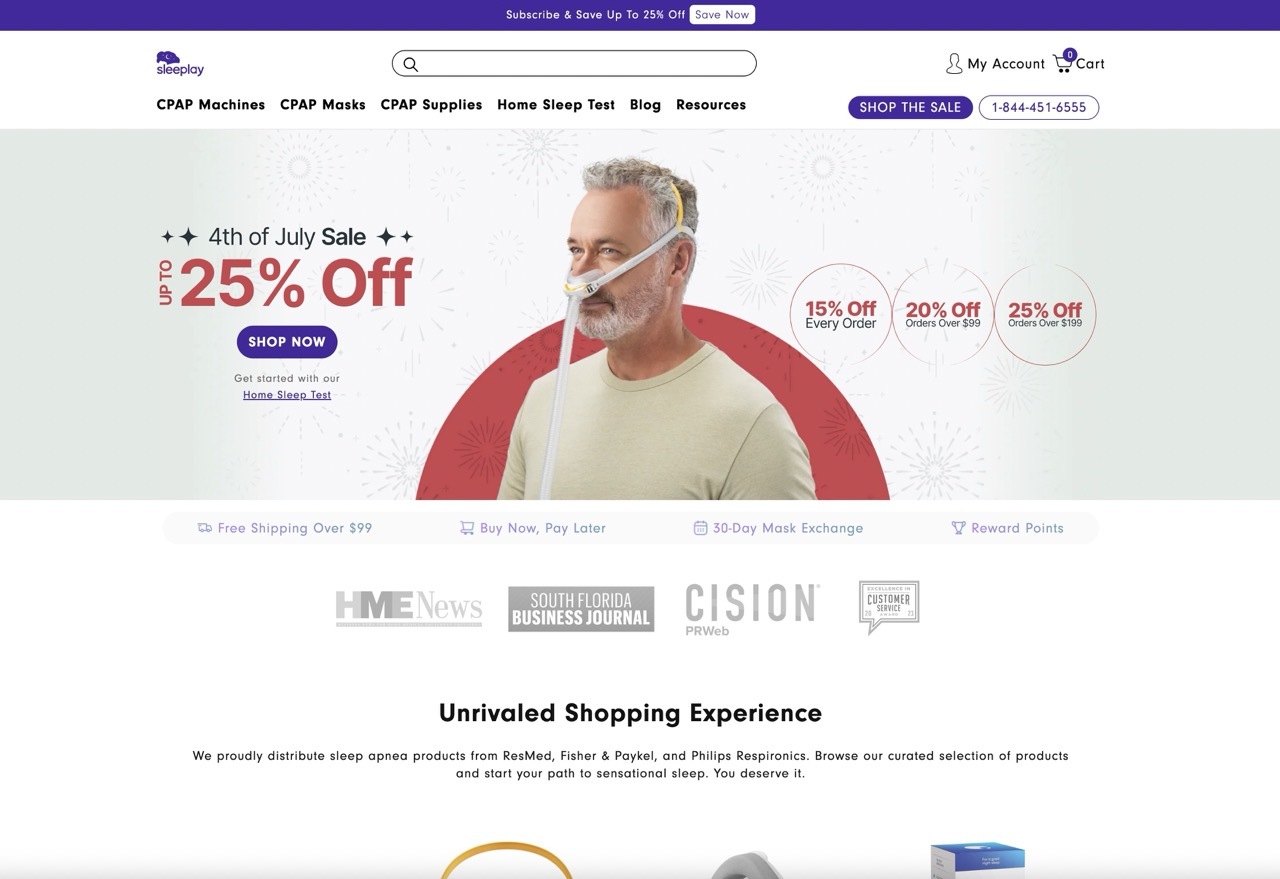1280x879 pixels.
Task: Click the Buy Now, Pay Later cart icon
Action: click(x=467, y=528)
